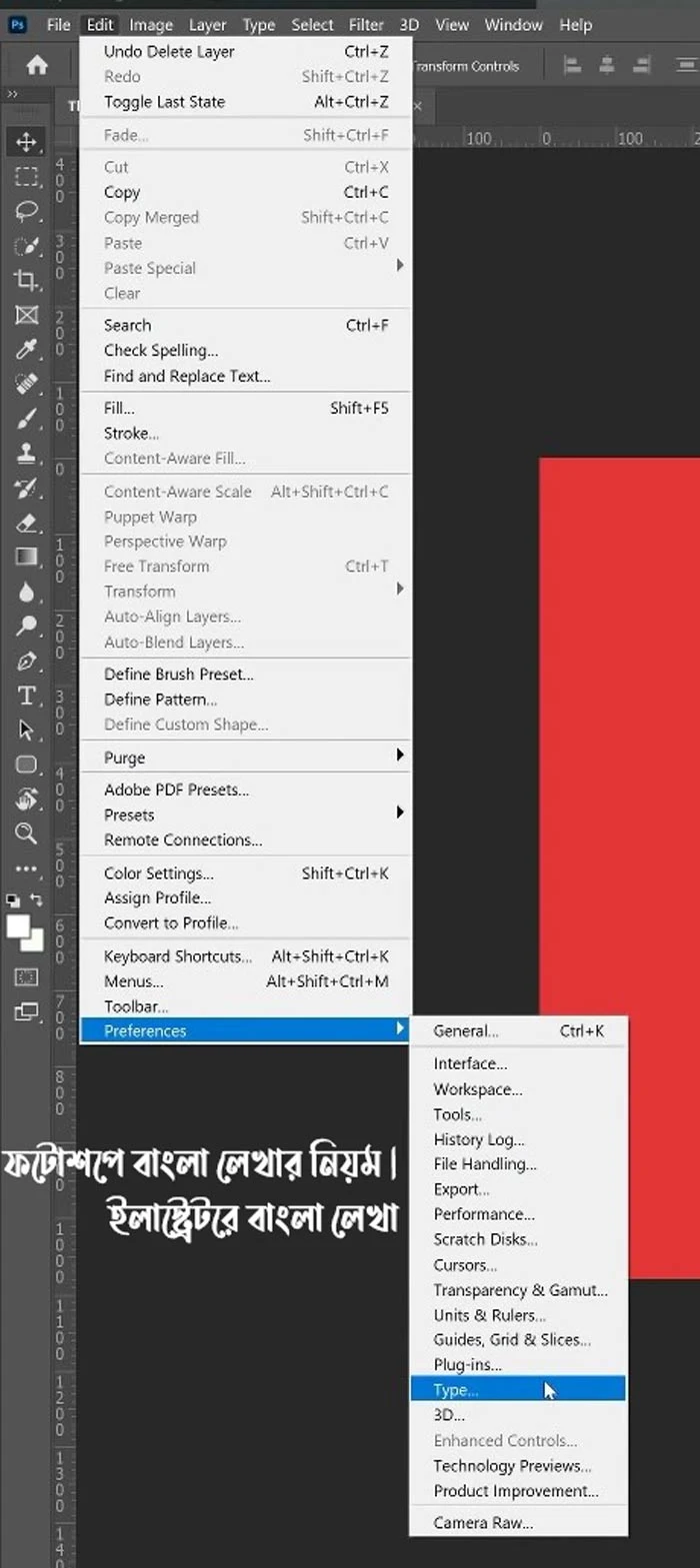Choose Define Brush Preset...
The width and height of the screenshot is (700, 1568).
click(x=246, y=674)
